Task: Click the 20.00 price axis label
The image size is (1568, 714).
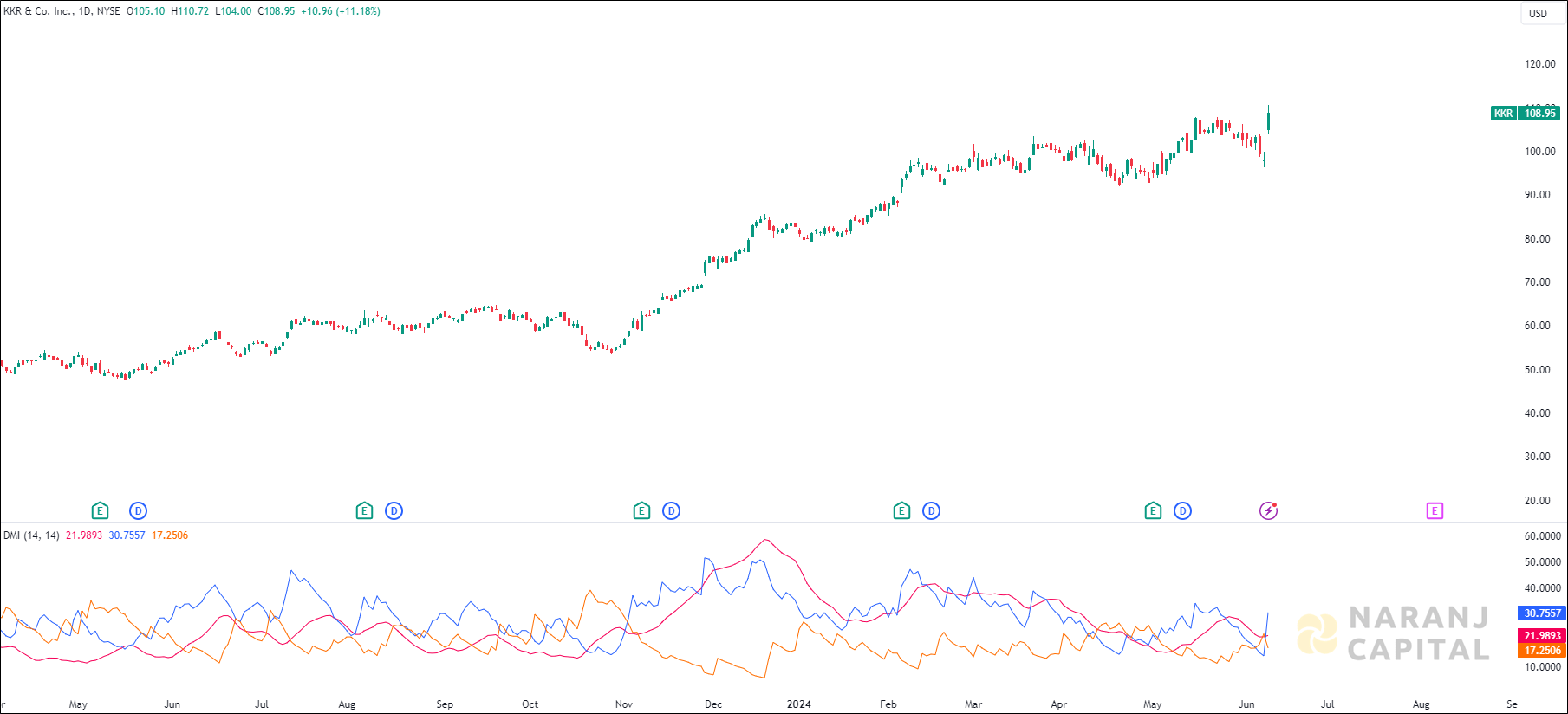Action: pos(1538,501)
